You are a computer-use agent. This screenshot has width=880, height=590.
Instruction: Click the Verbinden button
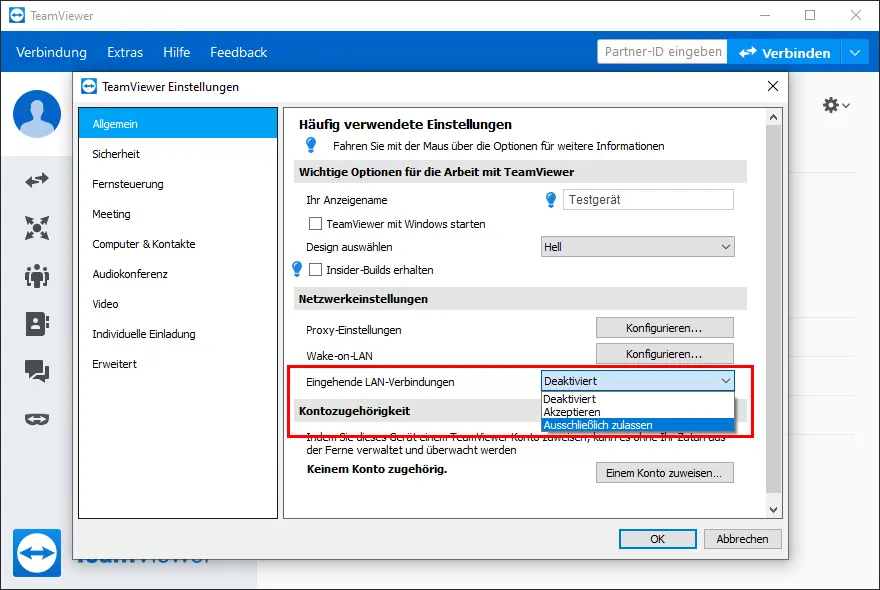[x=784, y=53]
